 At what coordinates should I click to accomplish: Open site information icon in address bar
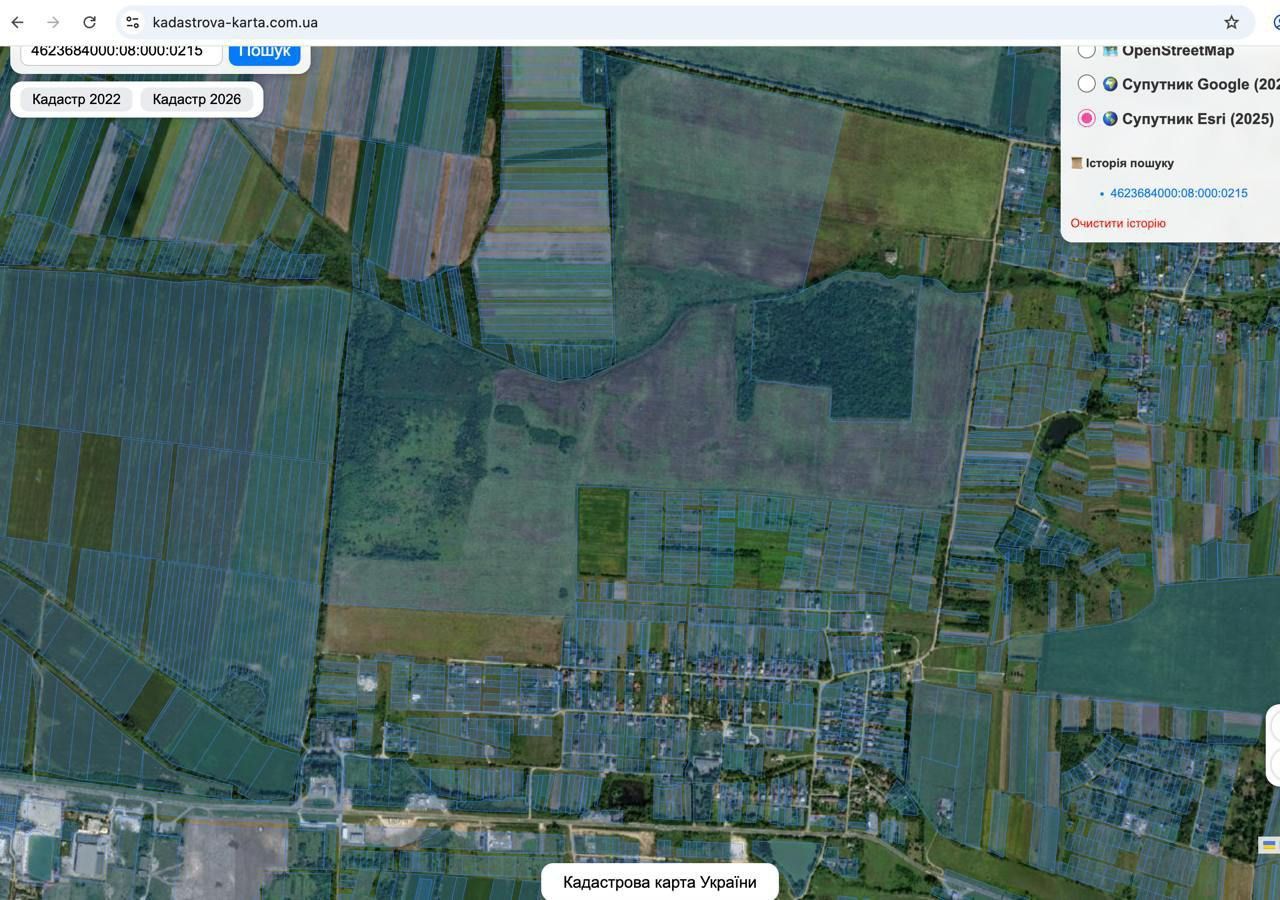point(132,22)
